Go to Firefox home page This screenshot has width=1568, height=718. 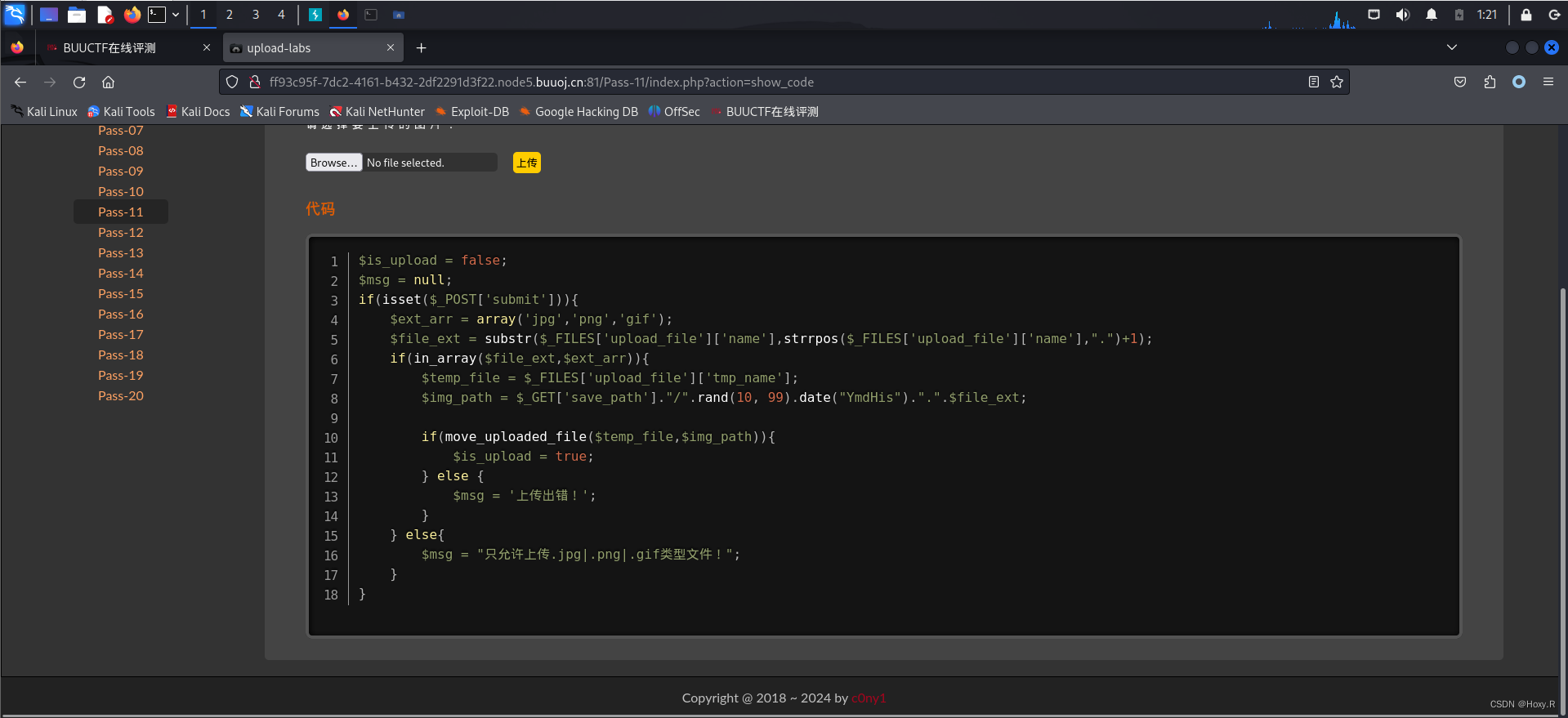click(x=108, y=82)
